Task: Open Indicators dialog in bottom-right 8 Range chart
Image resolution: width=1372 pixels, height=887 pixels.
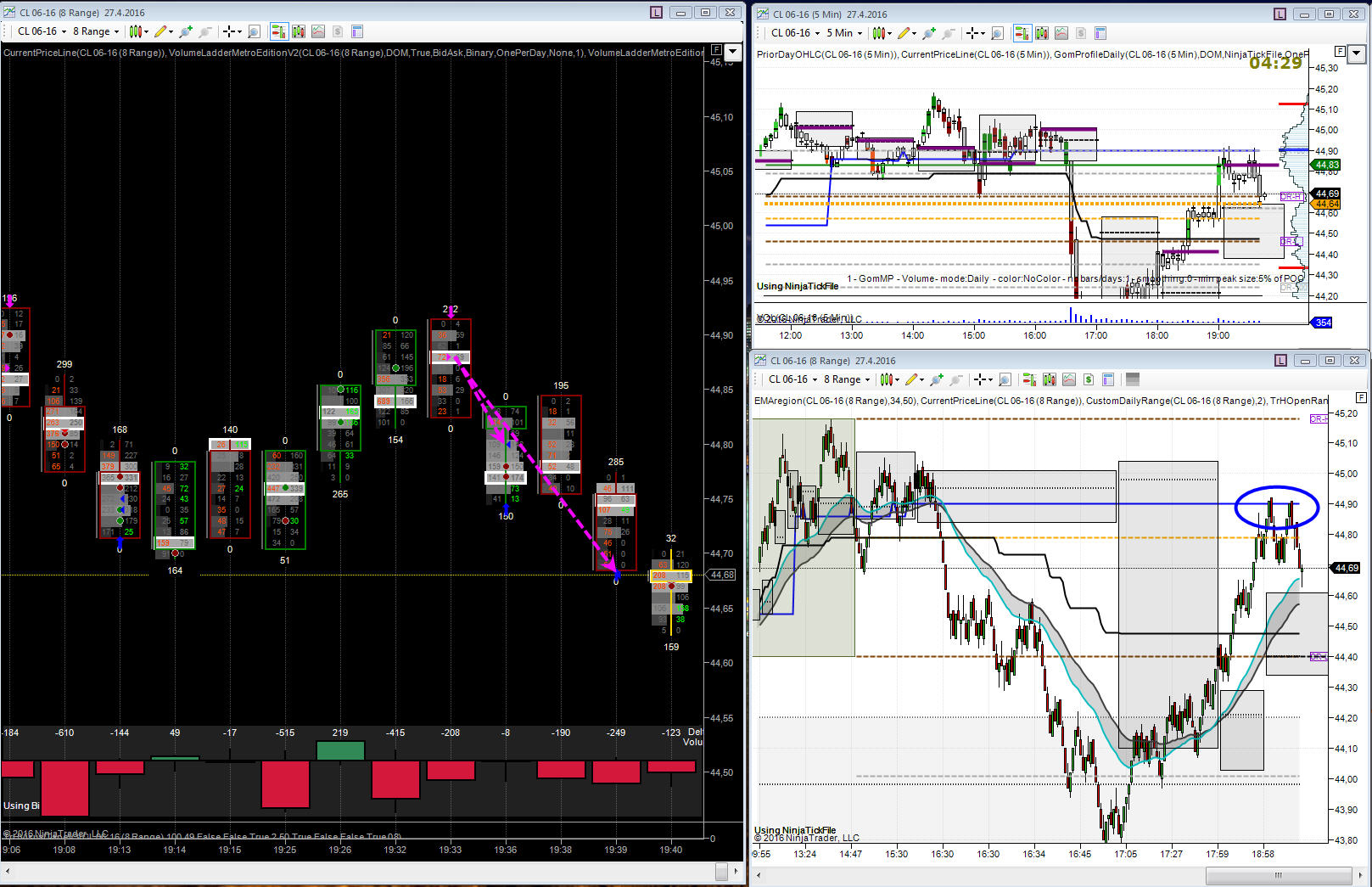Action: pyautogui.click(x=1069, y=379)
